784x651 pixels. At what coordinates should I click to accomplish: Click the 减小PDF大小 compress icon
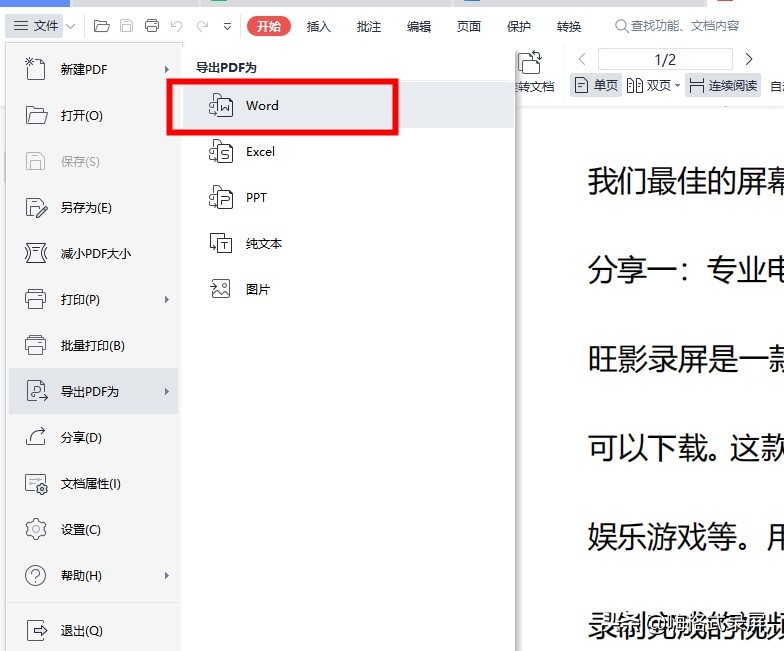pyautogui.click(x=36, y=253)
